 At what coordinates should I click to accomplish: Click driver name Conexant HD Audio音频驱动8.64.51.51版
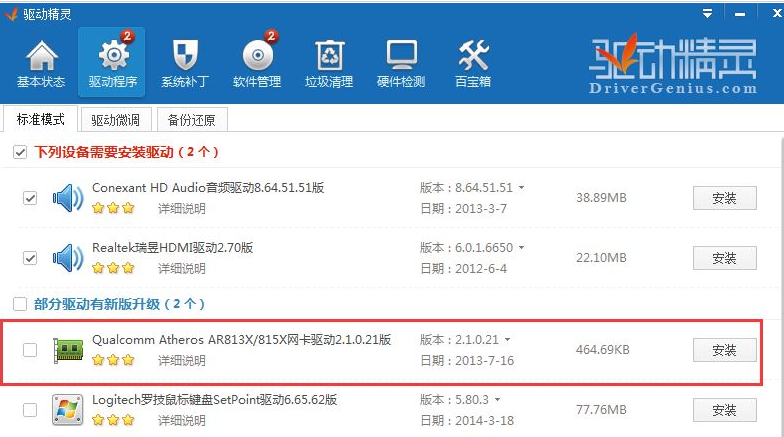(x=208, y=188)
